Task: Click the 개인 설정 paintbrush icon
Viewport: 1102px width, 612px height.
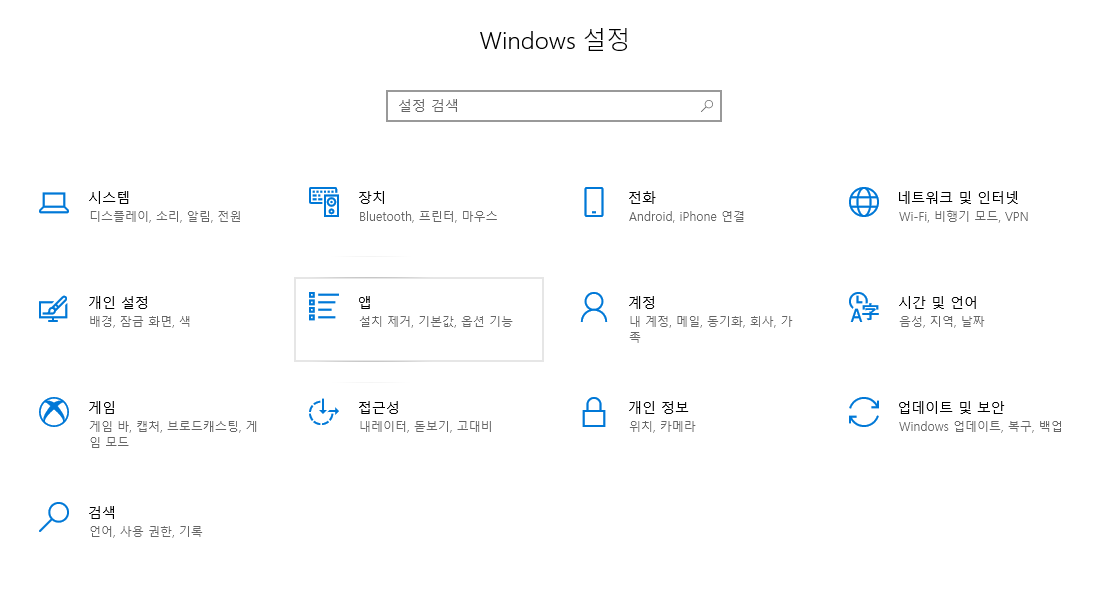Action: click(x=54, y=308)
